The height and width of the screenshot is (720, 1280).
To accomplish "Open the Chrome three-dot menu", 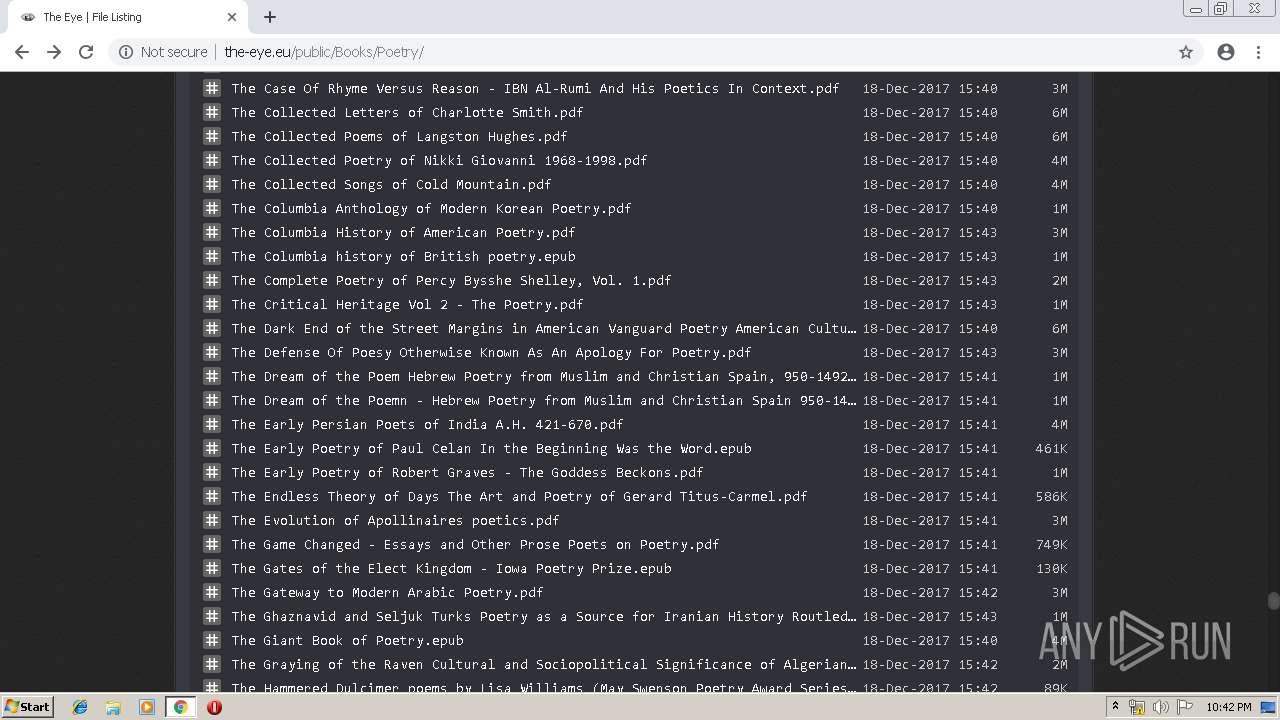I will pos(1258,52).
